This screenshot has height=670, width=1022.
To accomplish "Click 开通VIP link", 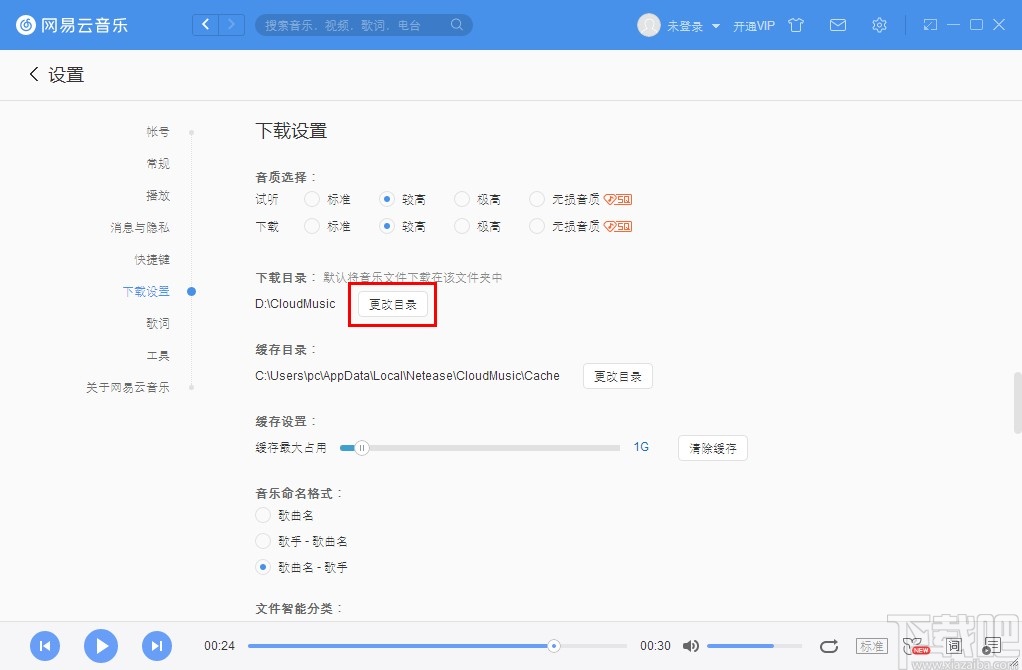I will click(753, 26).
